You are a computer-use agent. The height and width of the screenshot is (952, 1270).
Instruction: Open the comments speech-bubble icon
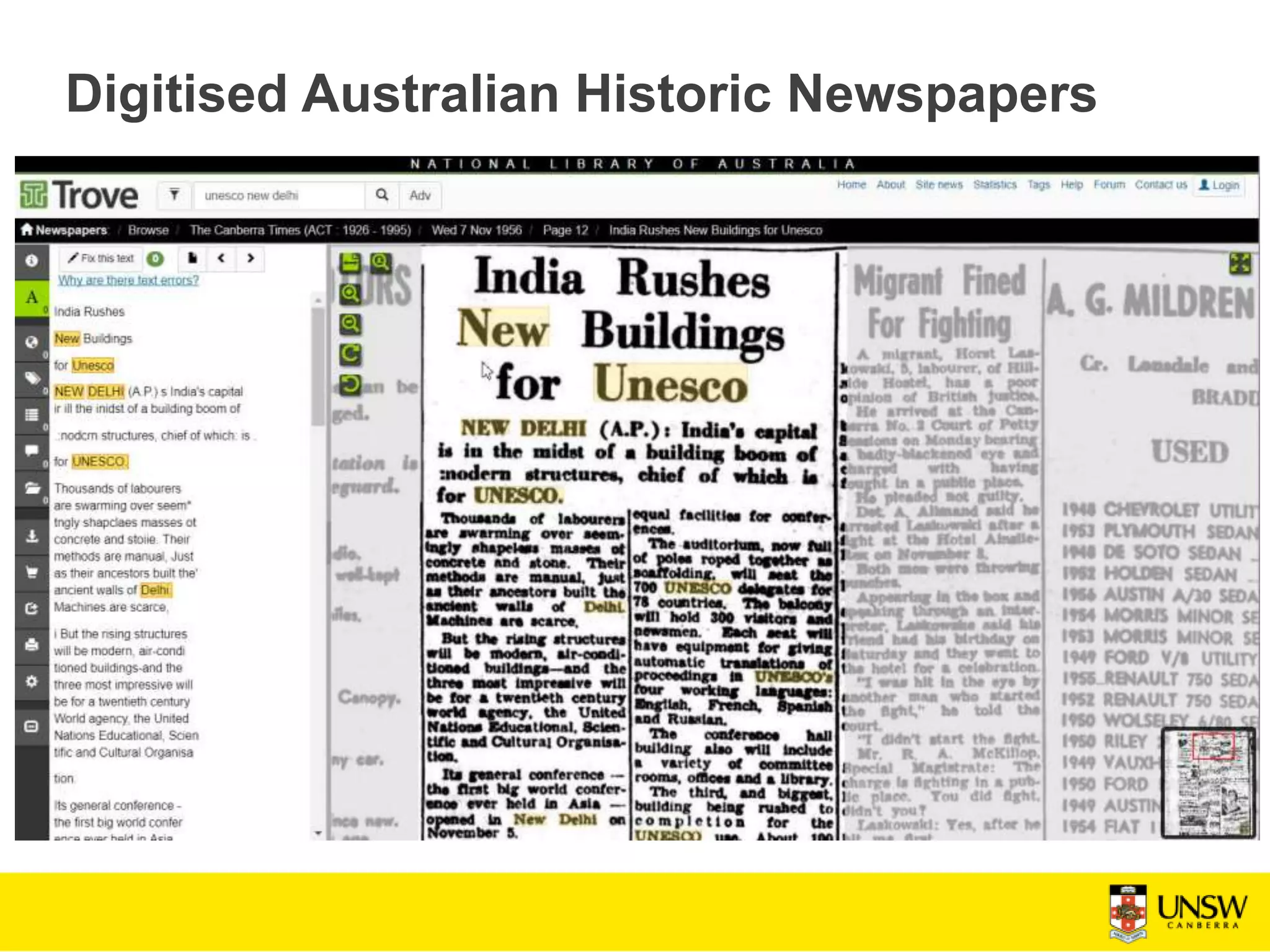coord(32,451)
